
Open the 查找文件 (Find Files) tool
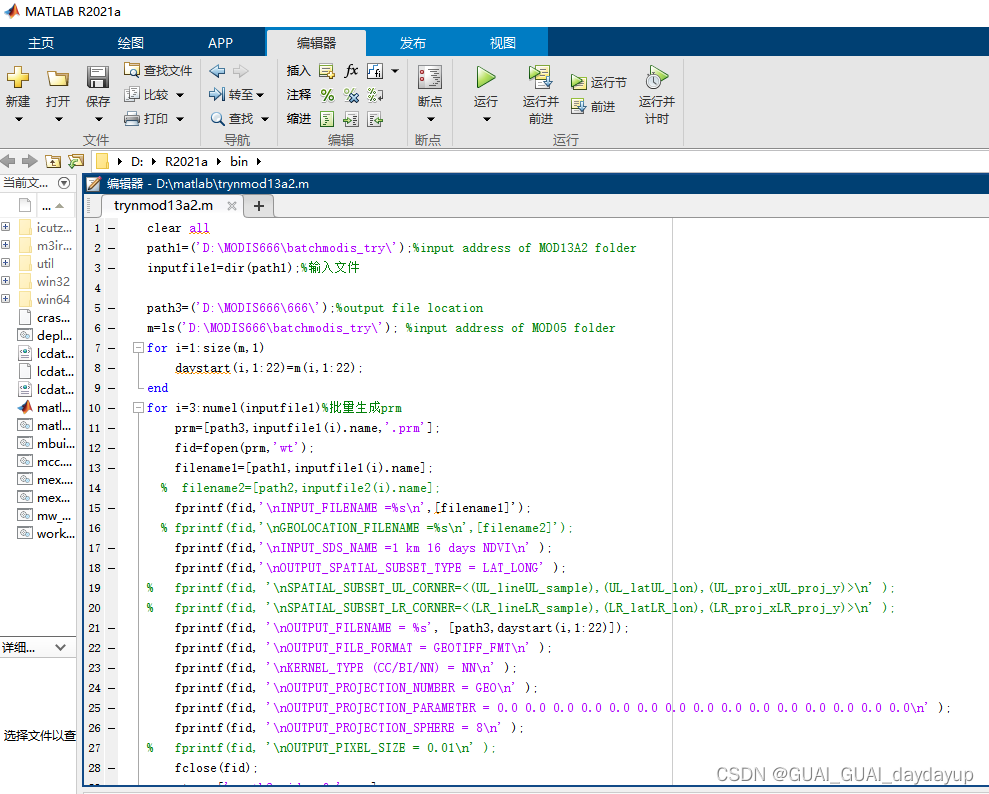point(157,71)
